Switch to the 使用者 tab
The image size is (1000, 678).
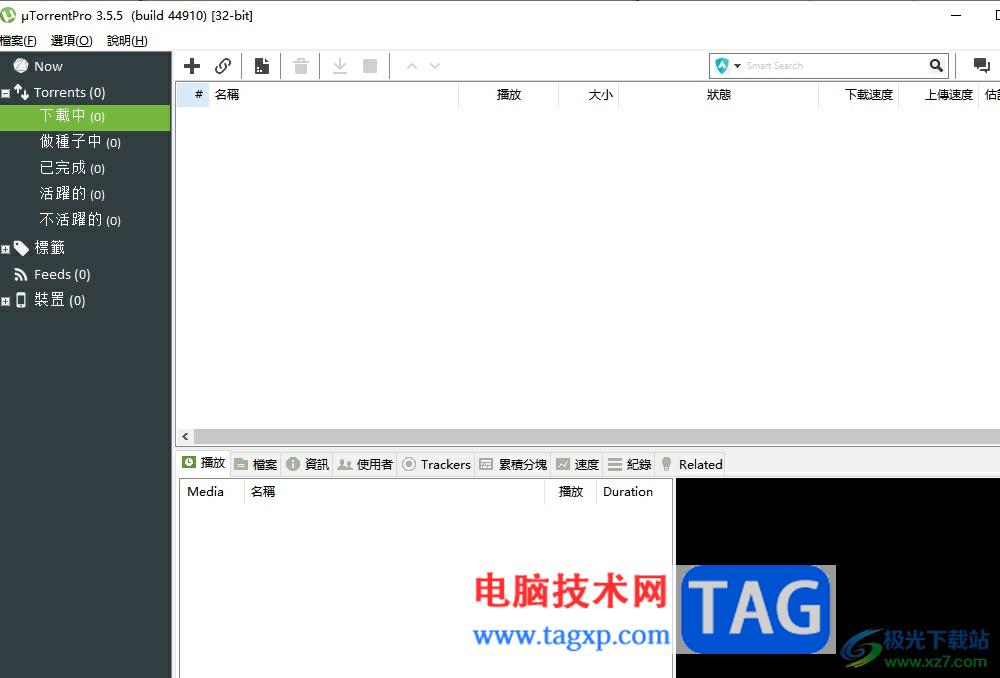tap(365, 464)
